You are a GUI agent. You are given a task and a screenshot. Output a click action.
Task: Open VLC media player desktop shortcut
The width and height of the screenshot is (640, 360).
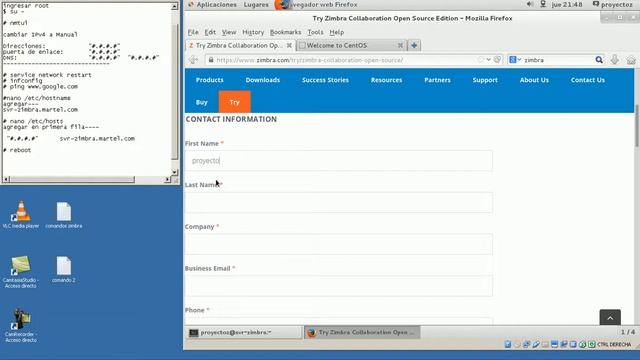click(x=21, y=214)
